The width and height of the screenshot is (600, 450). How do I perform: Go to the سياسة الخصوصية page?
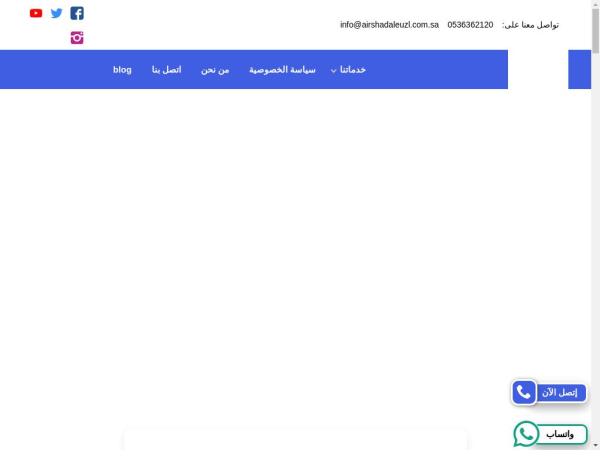click(x=282, y=70)
